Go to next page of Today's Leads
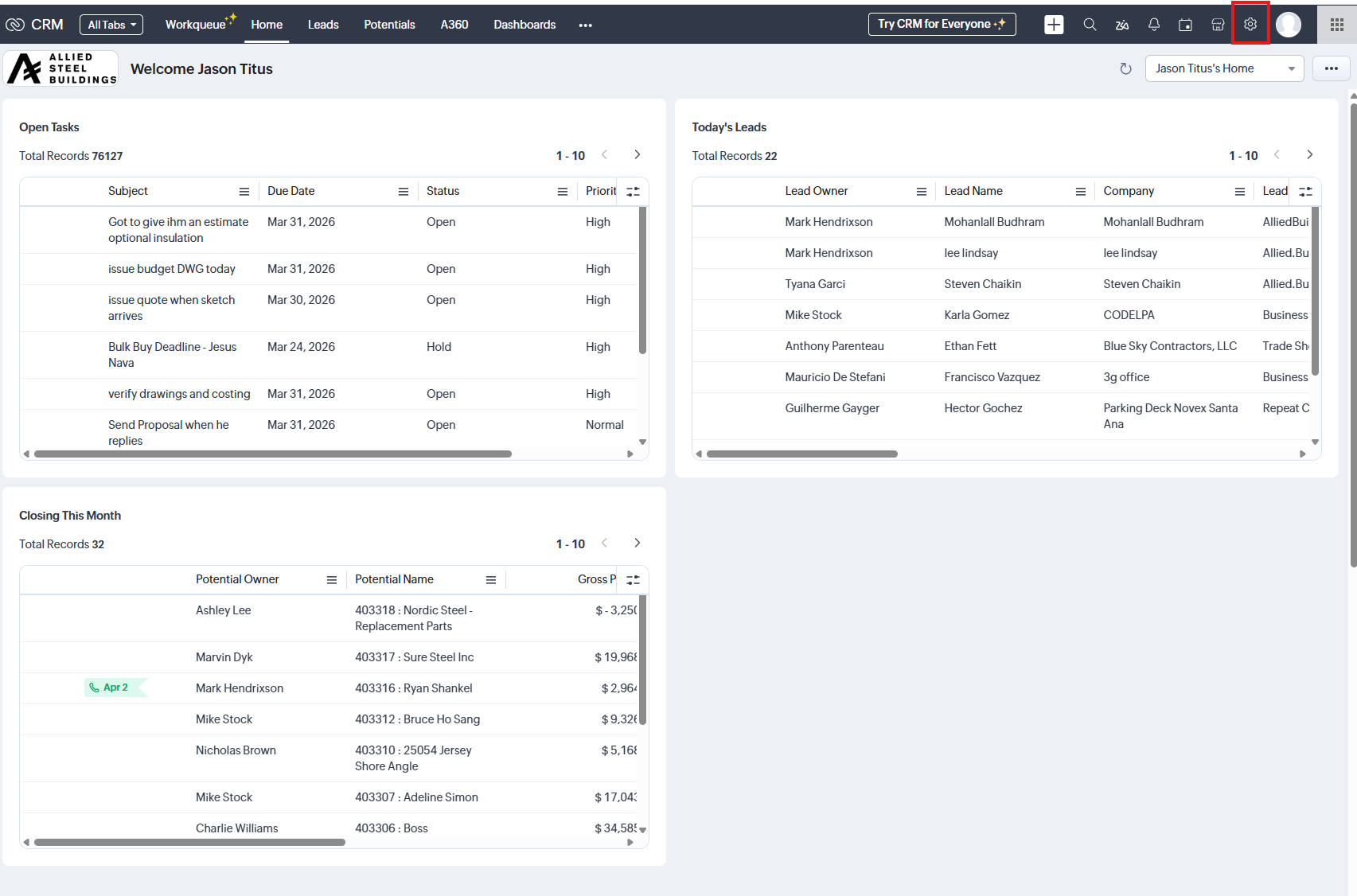The image size is (1357, 896). pyautogui.click(x=1309, y=155)
